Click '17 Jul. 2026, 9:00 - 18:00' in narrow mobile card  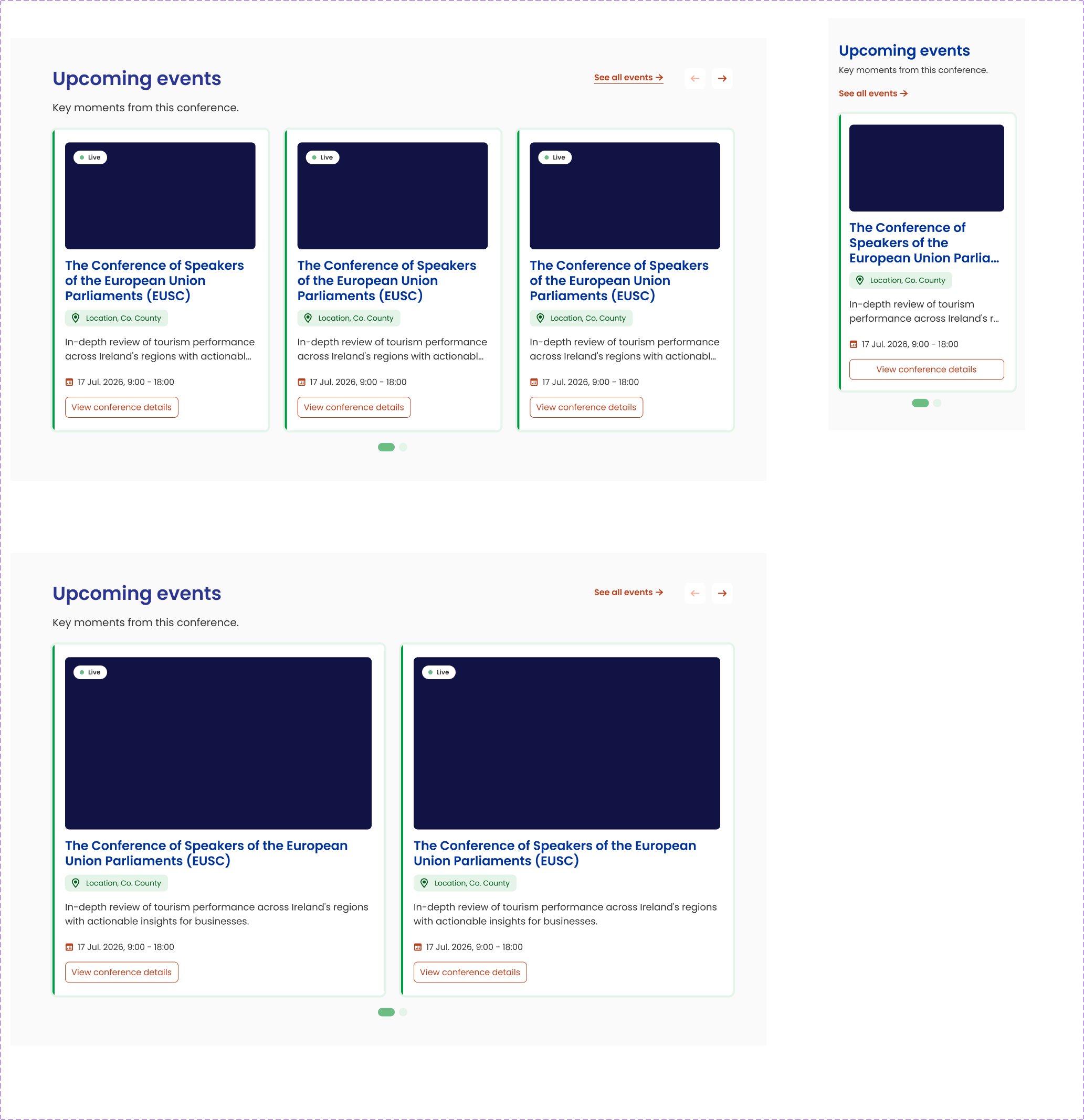coord(910,345)
